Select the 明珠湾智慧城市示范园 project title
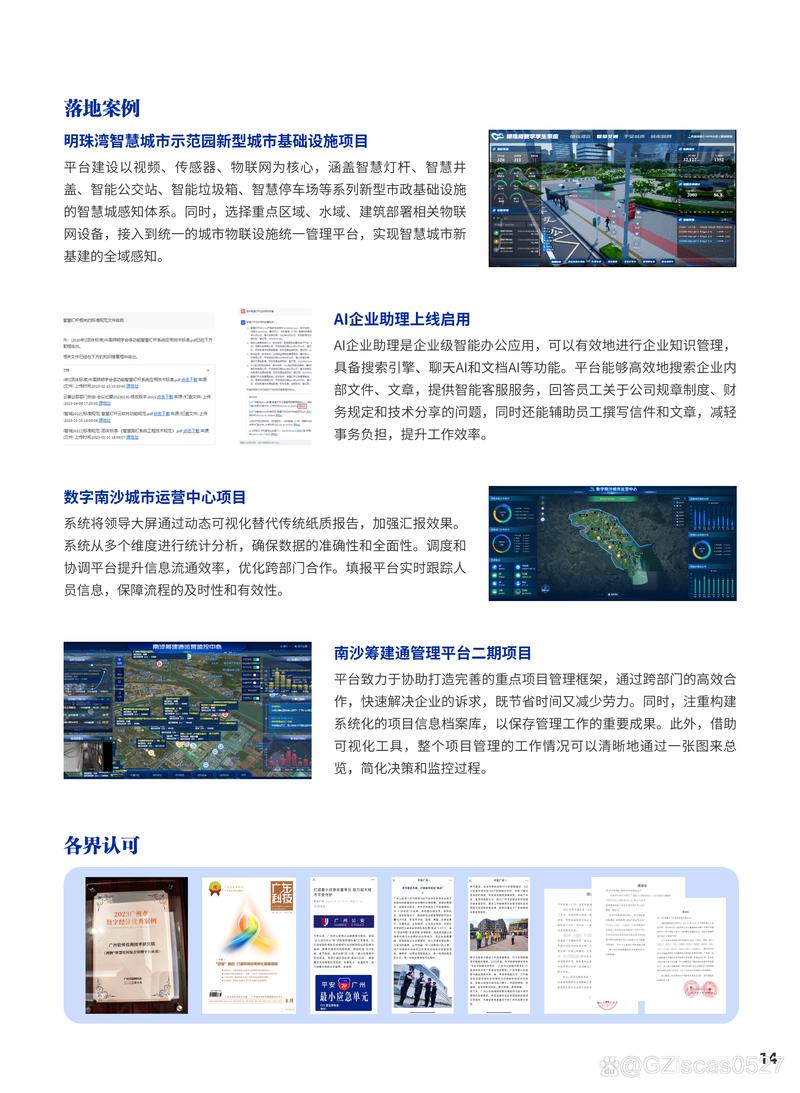The width and height of the screenshot is (800, 1093). pyautogui.click(x=216, y=141)
